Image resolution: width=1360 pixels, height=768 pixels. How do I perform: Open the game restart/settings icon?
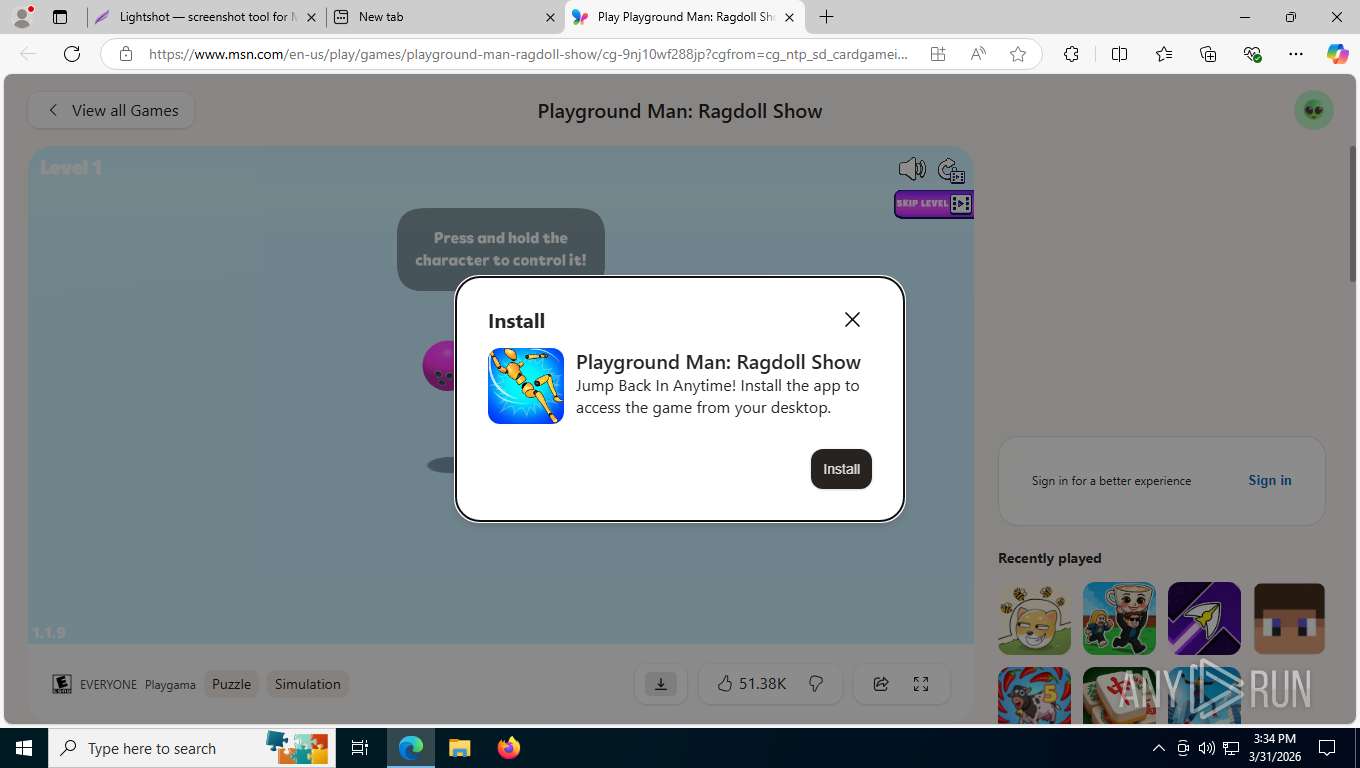(x=951, y=171)
